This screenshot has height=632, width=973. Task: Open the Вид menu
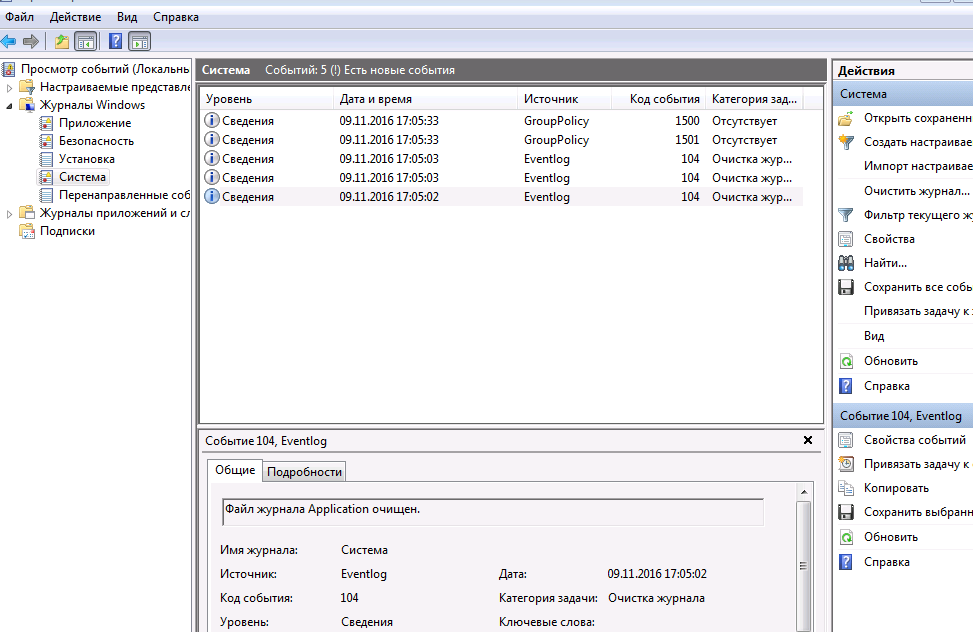[x=127, y=17]
